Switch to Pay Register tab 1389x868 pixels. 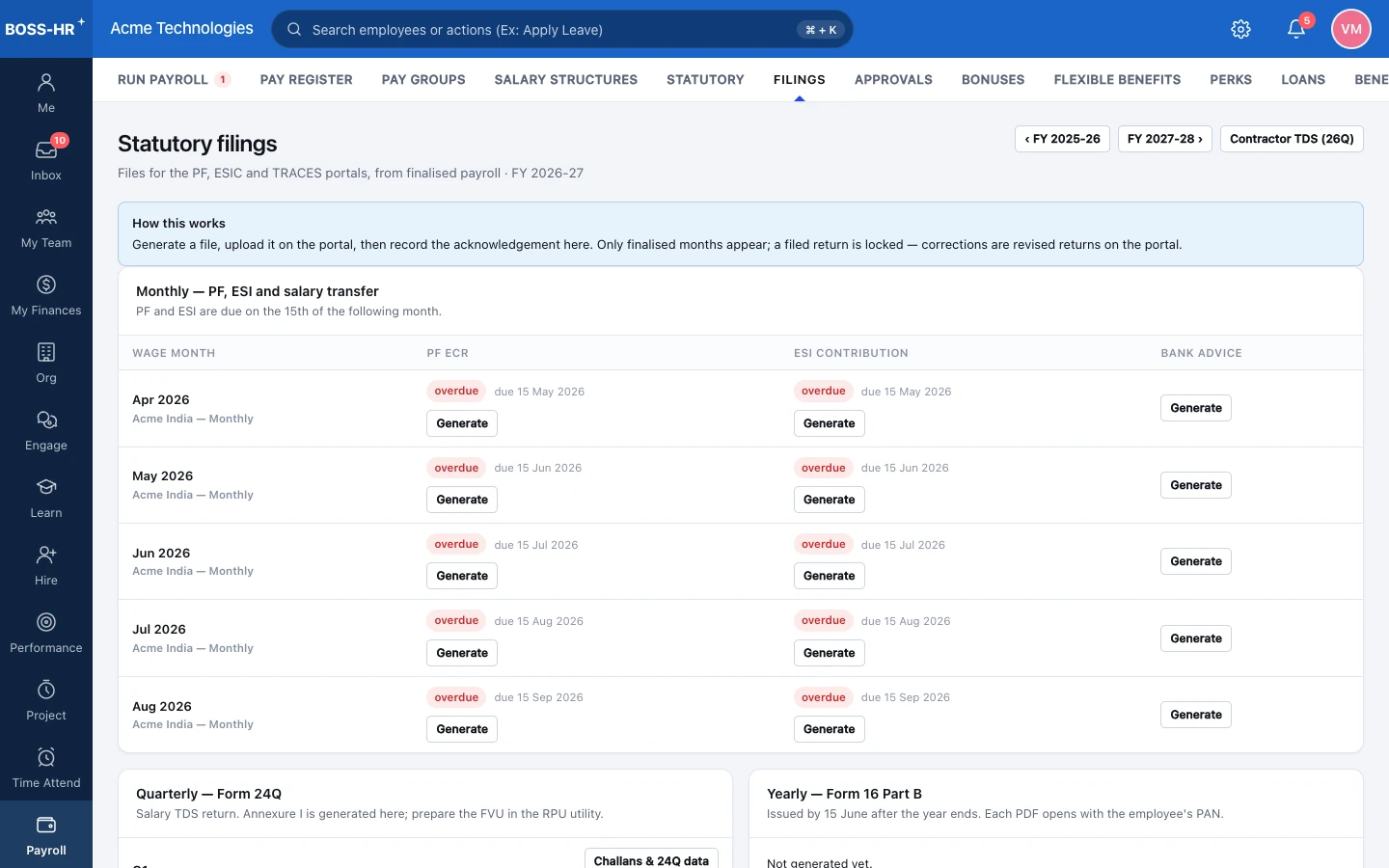click(307, 80)
